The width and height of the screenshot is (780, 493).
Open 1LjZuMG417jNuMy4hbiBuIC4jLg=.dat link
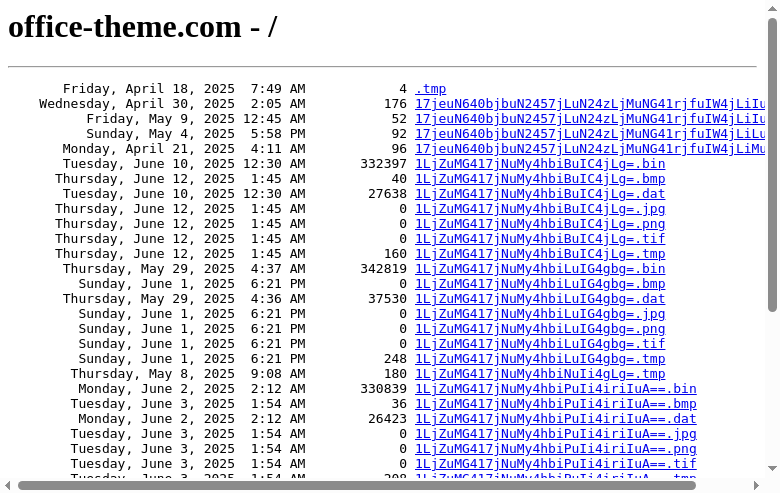pyautogui.click(x=540, y=194)
